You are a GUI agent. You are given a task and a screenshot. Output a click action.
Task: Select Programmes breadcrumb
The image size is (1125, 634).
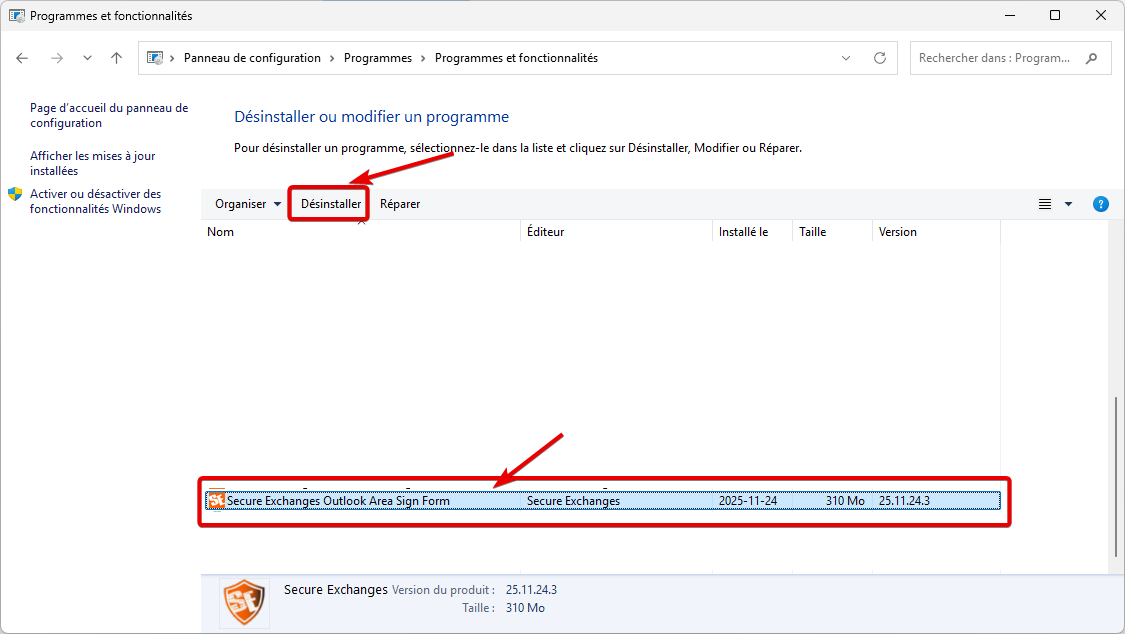377,58
